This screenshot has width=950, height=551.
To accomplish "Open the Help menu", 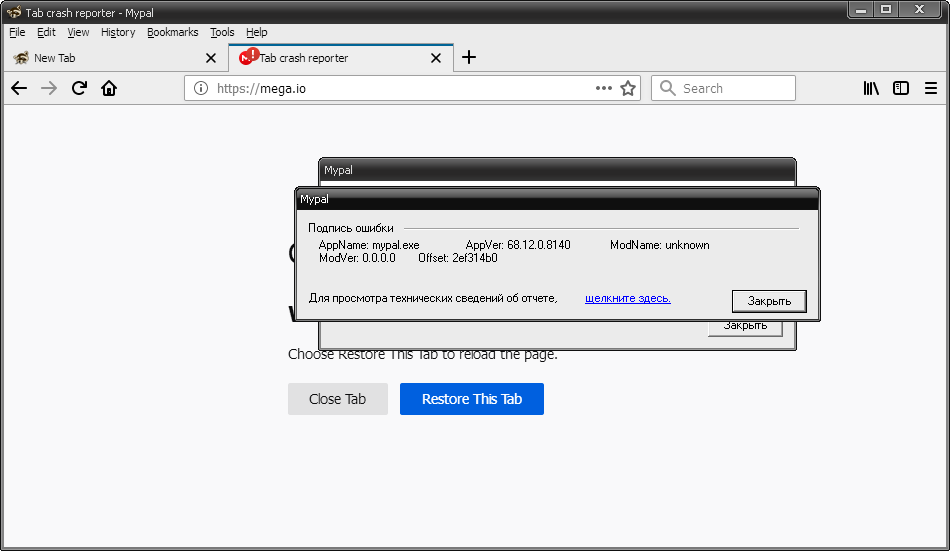I will [x=256, y=32].
